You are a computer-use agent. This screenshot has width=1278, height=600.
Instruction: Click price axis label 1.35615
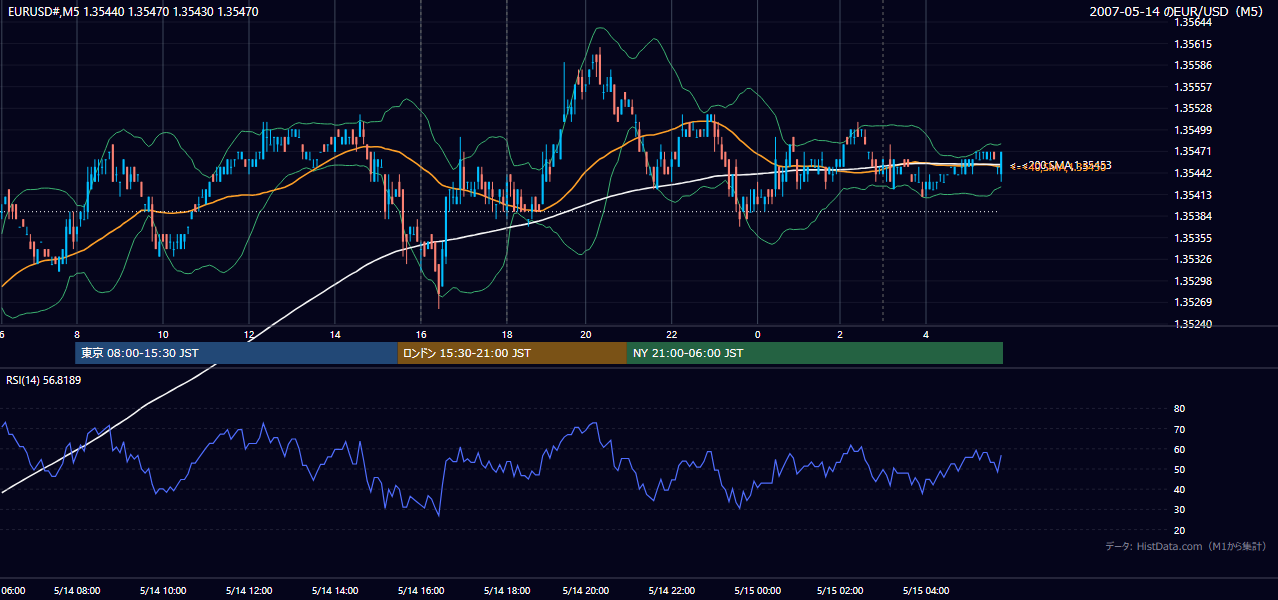[x=1194, y=44]
